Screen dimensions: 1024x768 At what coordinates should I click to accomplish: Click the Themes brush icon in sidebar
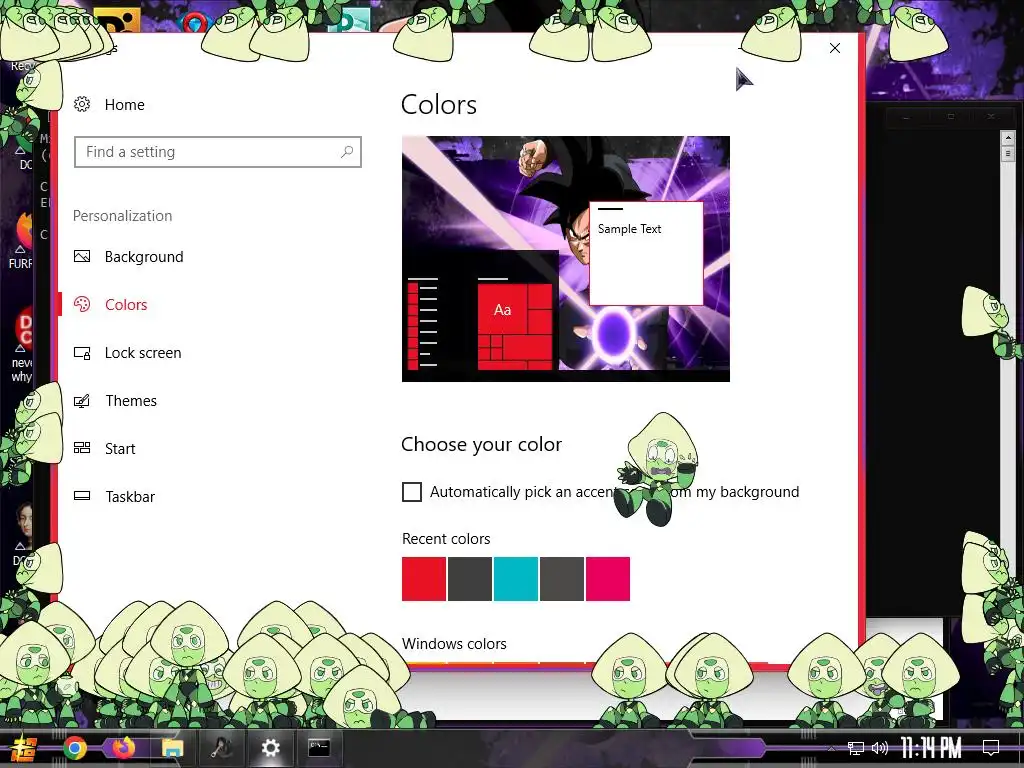point(82,400)
